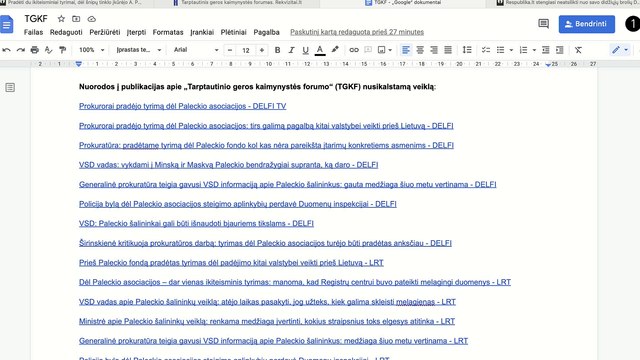Image resolution: width=640 pixels, height=360 pixels.
Task: Add a comment from the toolbar icon
Action: click(x=368, y=50)
